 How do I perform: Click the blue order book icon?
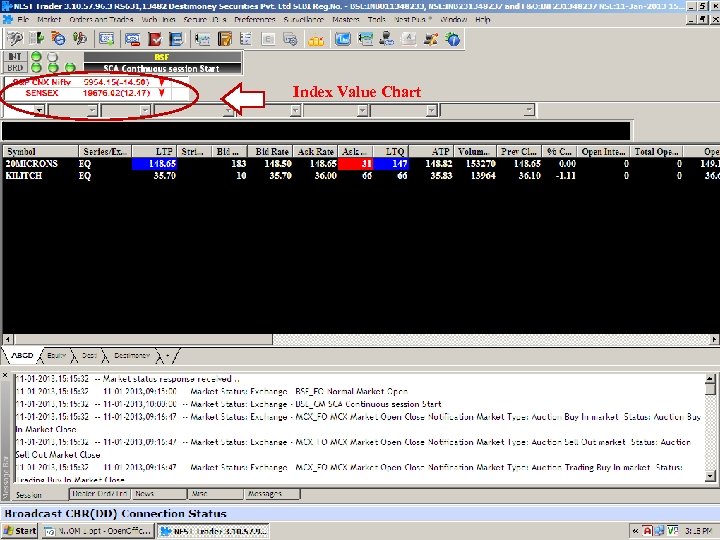point(176,39)
